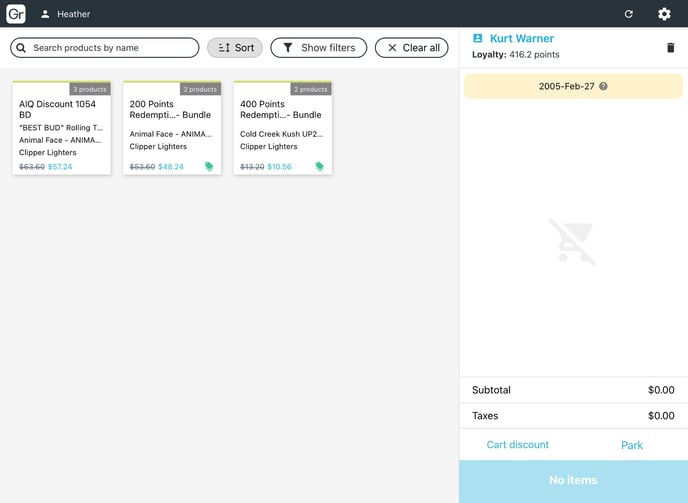
Task: Click the help icon next to 2005-Feb-27
Action: pos(603,86)
